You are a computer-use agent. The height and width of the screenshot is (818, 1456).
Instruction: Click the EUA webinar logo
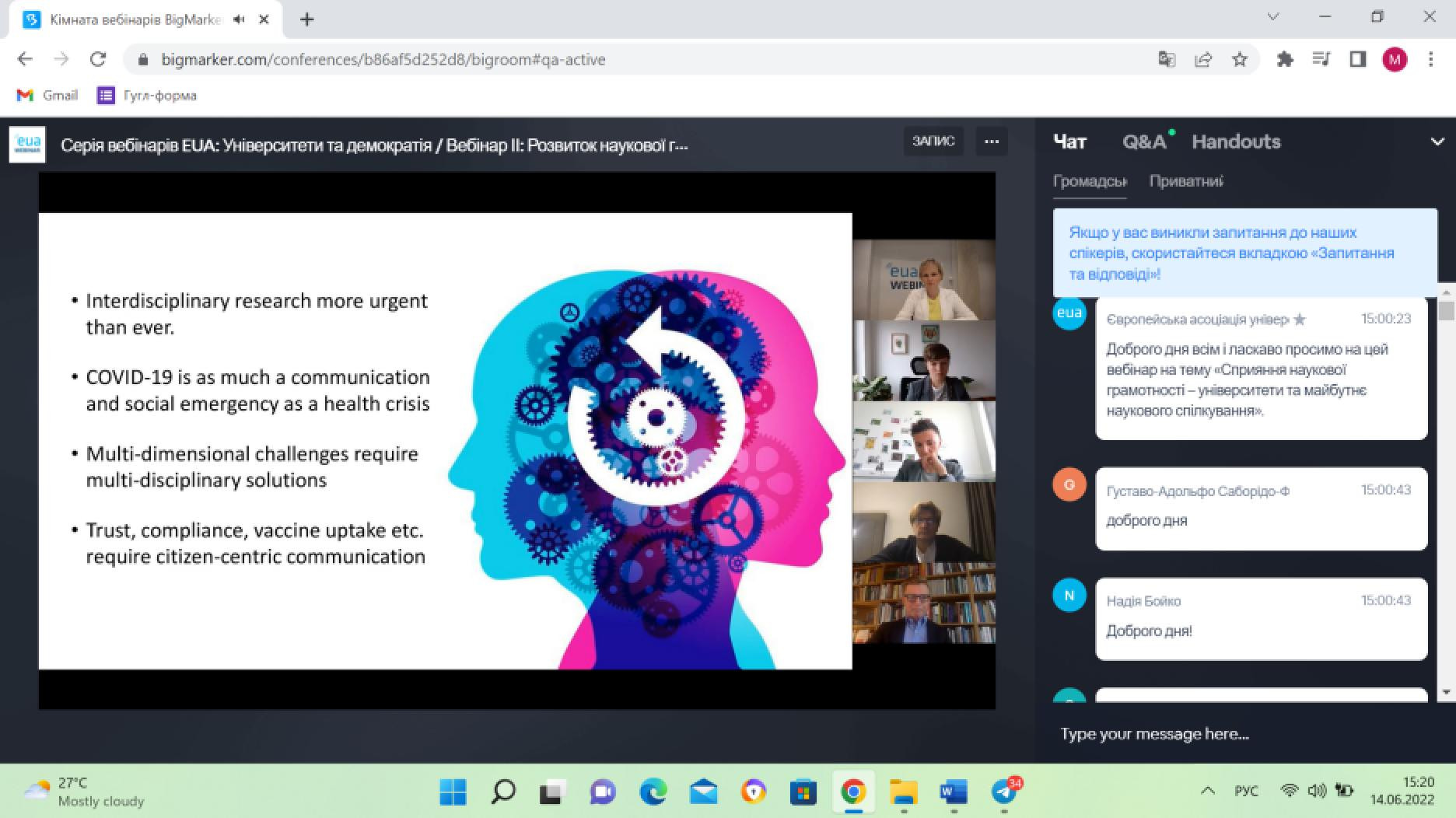pos(27,145)
